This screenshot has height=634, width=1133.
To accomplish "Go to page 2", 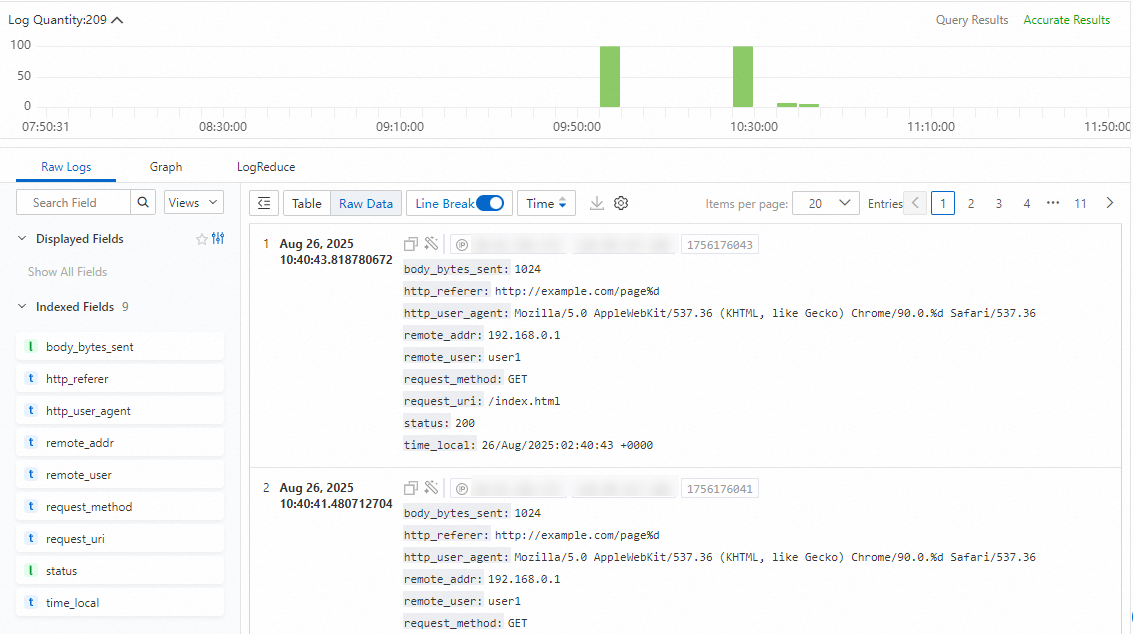I will (x=970, y=203).
